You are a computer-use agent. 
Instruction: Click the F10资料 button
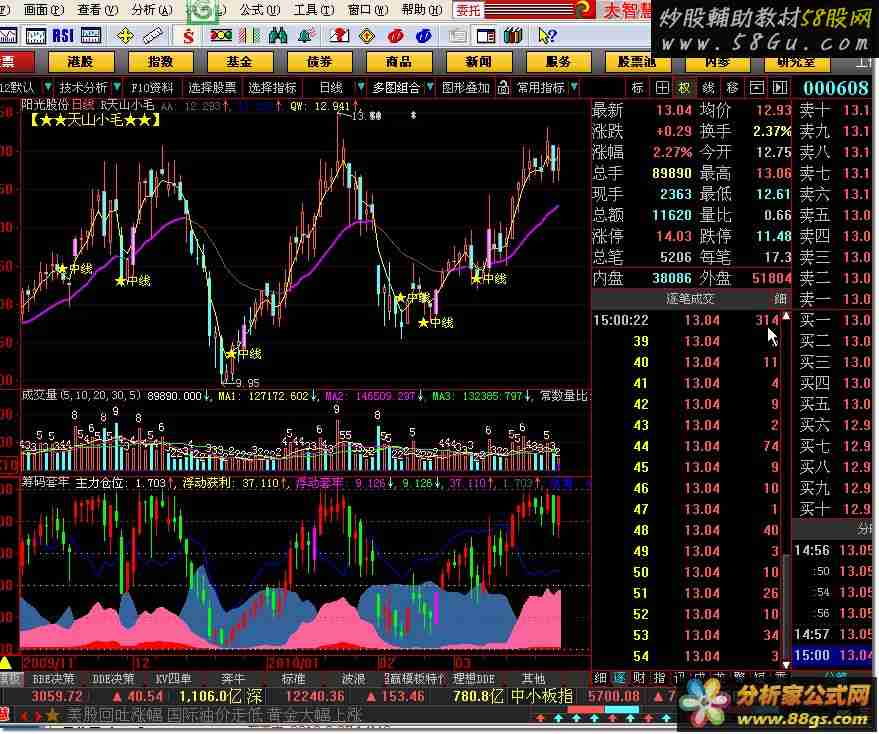152,87
